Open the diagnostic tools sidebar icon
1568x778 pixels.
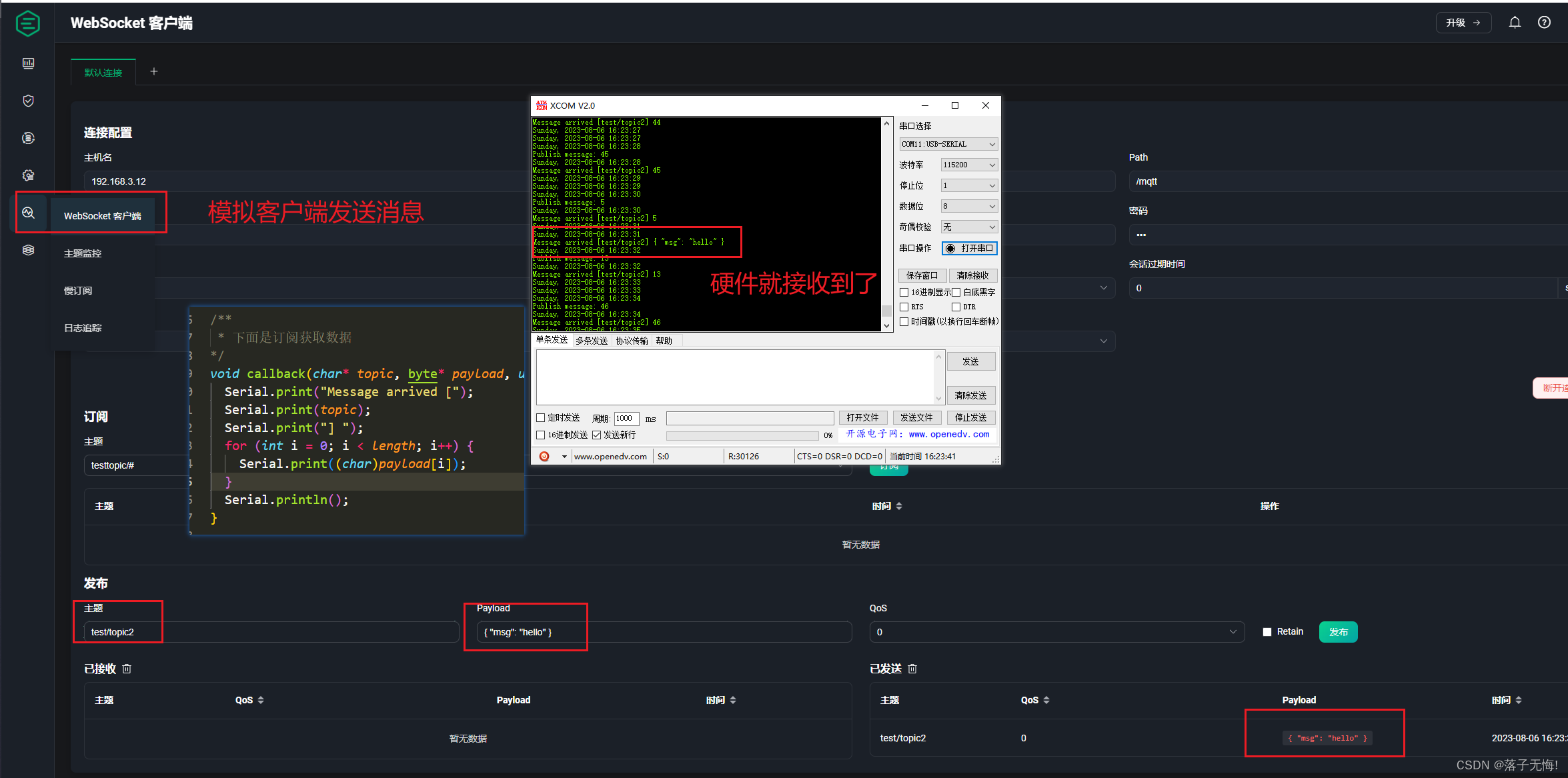(x=28, y=213)
